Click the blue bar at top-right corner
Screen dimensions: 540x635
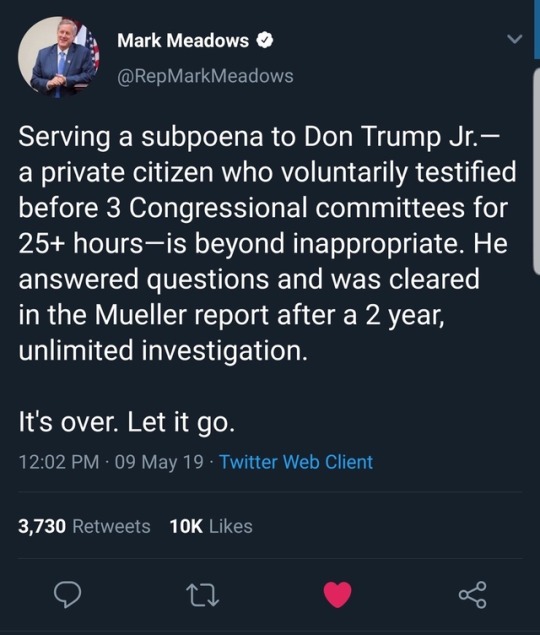click(537, 30)
